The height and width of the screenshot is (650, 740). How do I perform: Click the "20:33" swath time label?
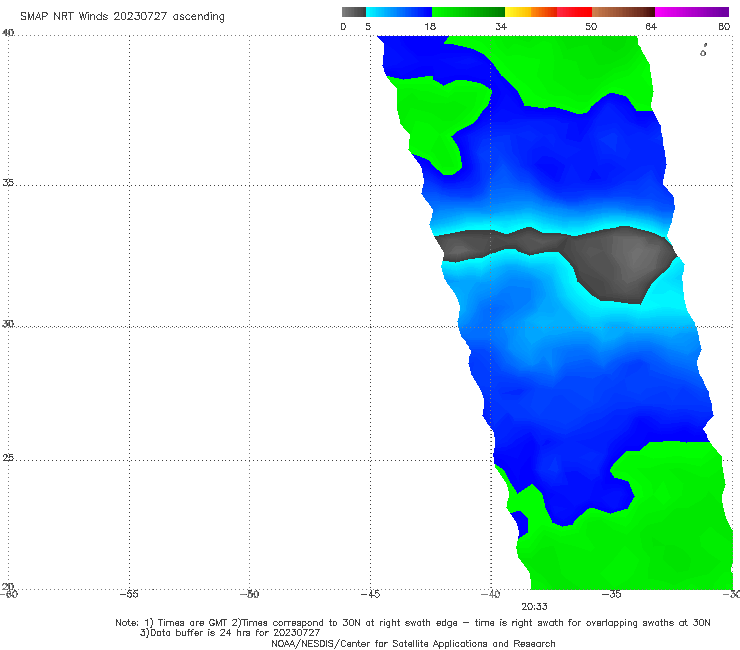click(534, 607)
